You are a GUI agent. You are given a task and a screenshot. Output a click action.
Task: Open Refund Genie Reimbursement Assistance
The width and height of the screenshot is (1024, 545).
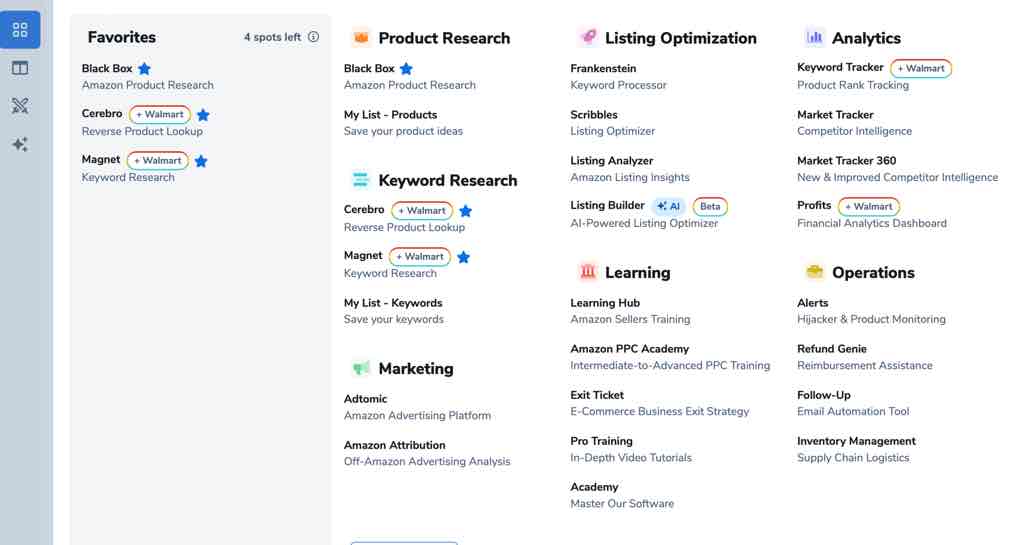click(865, 357)
